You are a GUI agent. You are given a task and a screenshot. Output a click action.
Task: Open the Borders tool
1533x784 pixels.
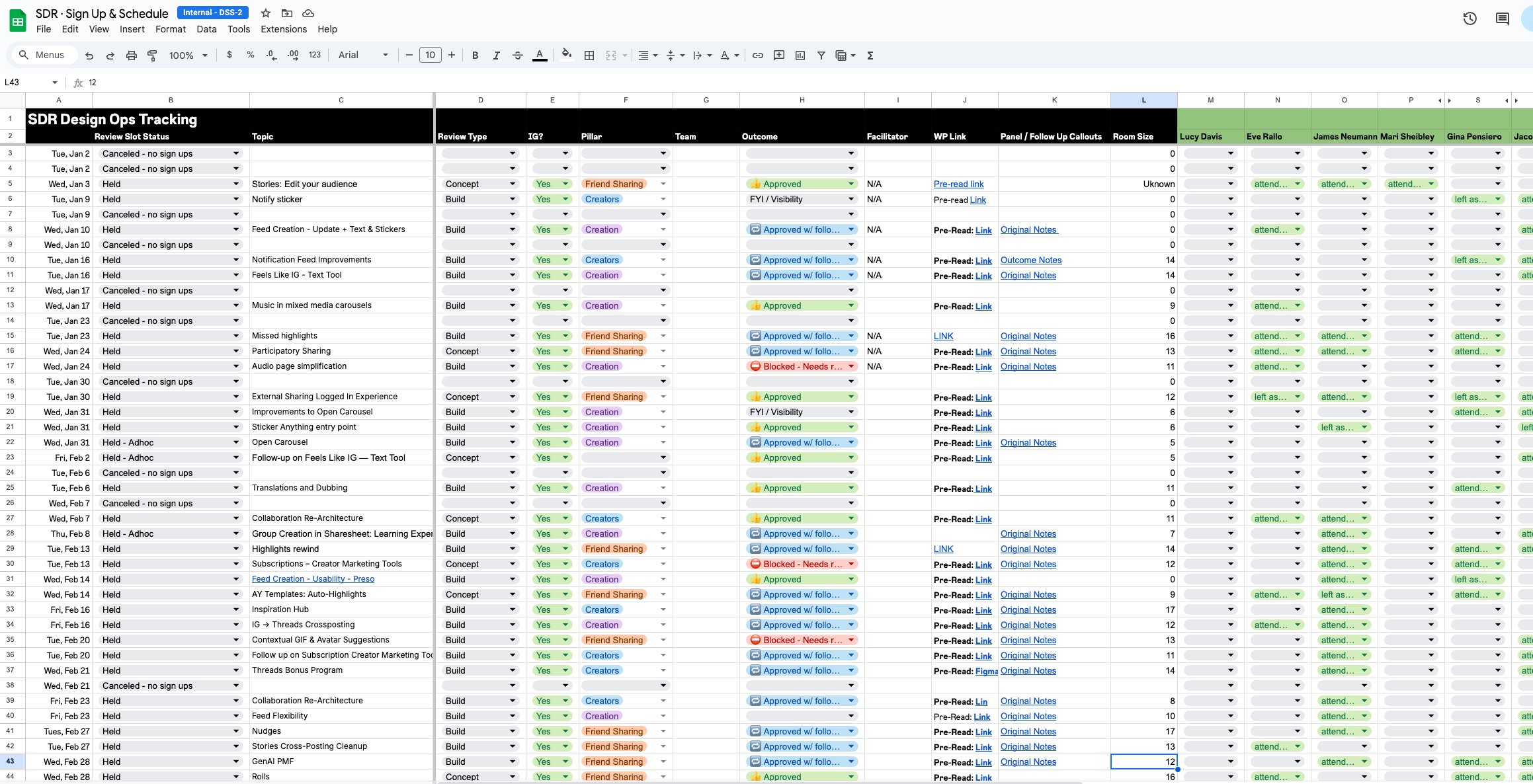589,56
